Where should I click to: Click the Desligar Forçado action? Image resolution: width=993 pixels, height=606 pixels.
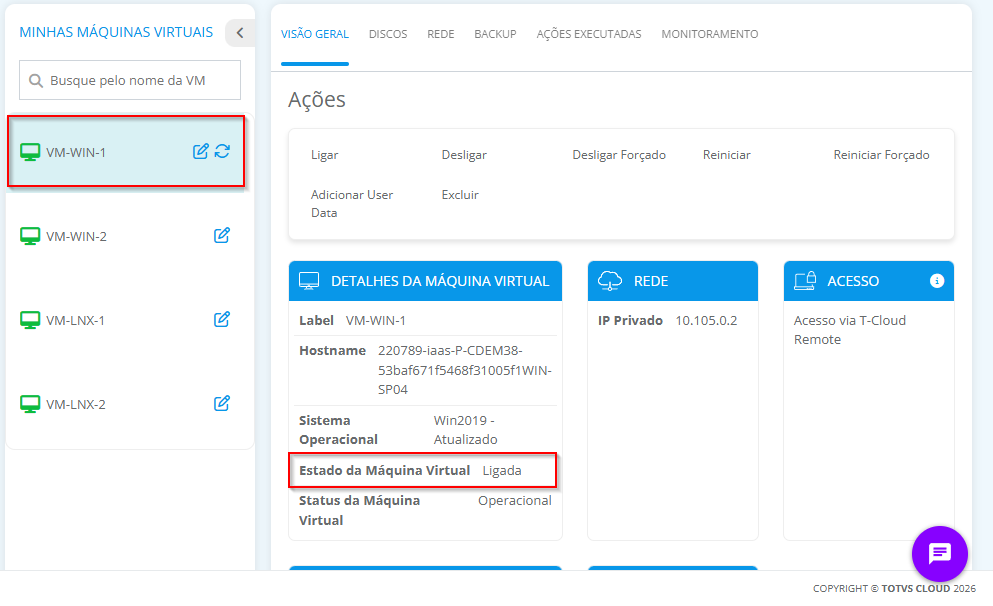pyautogui.click(x=619, y=155)
